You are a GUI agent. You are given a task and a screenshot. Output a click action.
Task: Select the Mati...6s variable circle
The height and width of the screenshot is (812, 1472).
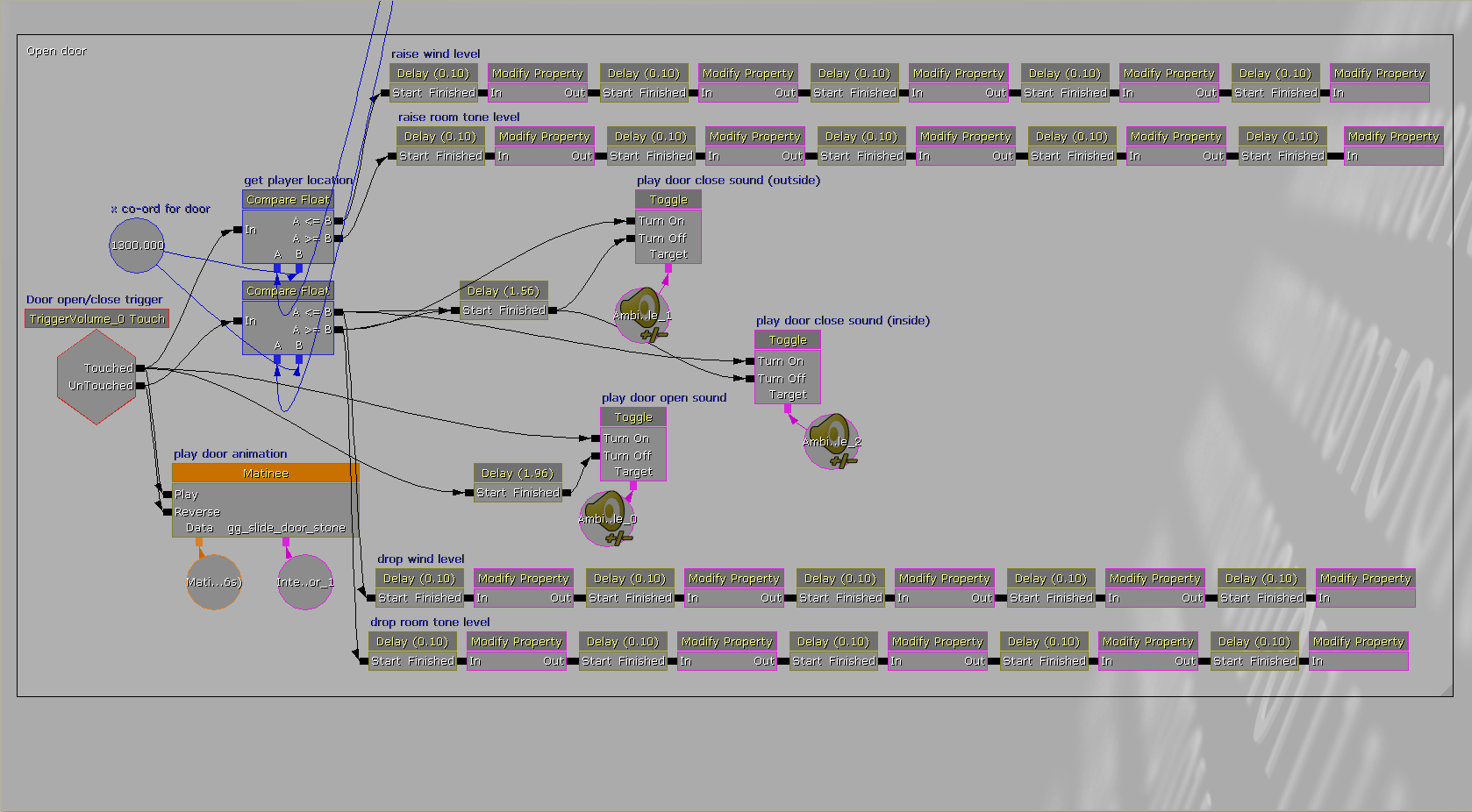(x=214, y=582)
